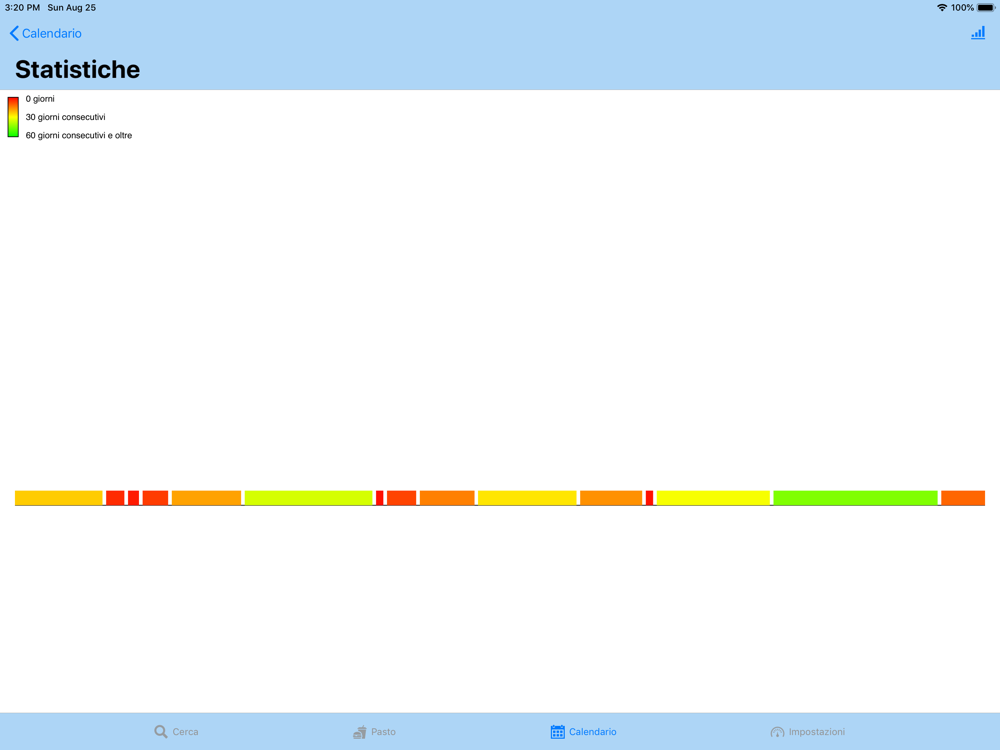1000x750 pixels.
Task: Click the clock showing 3:20 PM
Action: coord(22,8)
